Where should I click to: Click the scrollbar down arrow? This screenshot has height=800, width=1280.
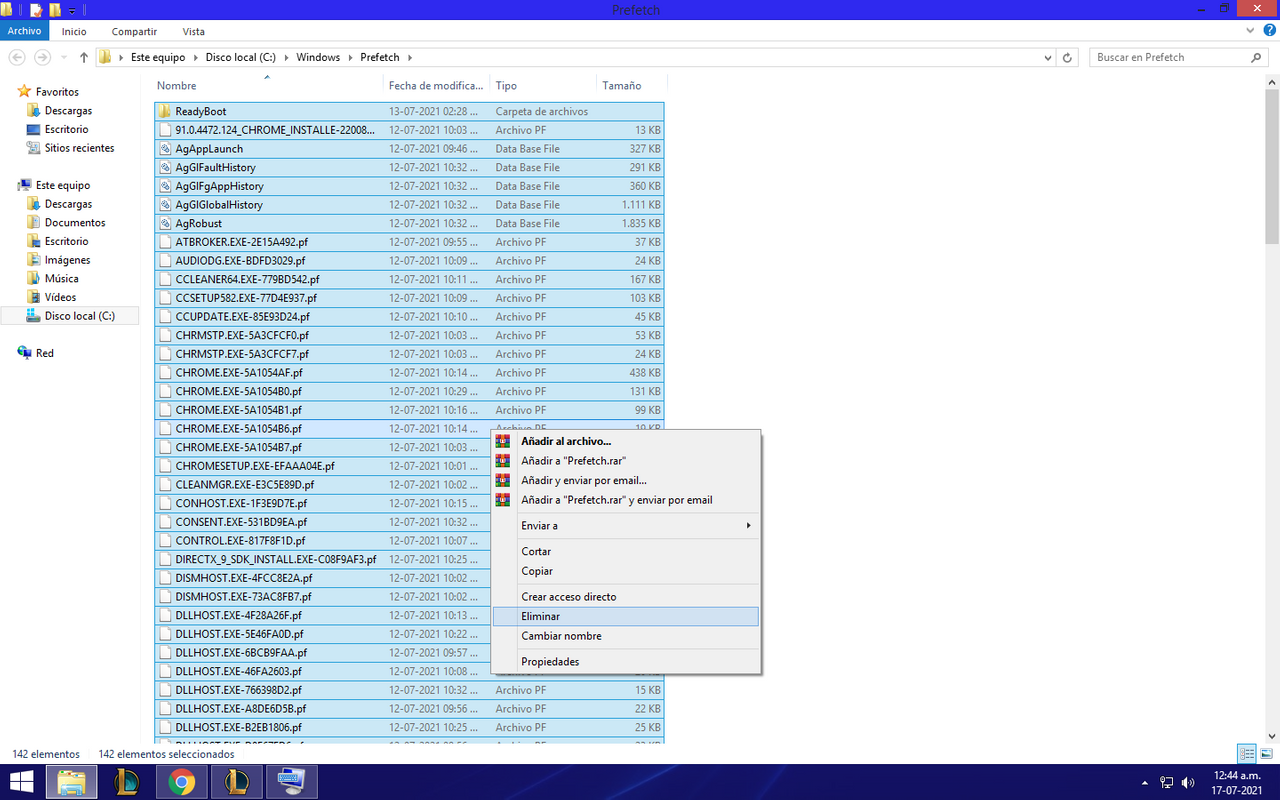click(x=1272, y=735)
